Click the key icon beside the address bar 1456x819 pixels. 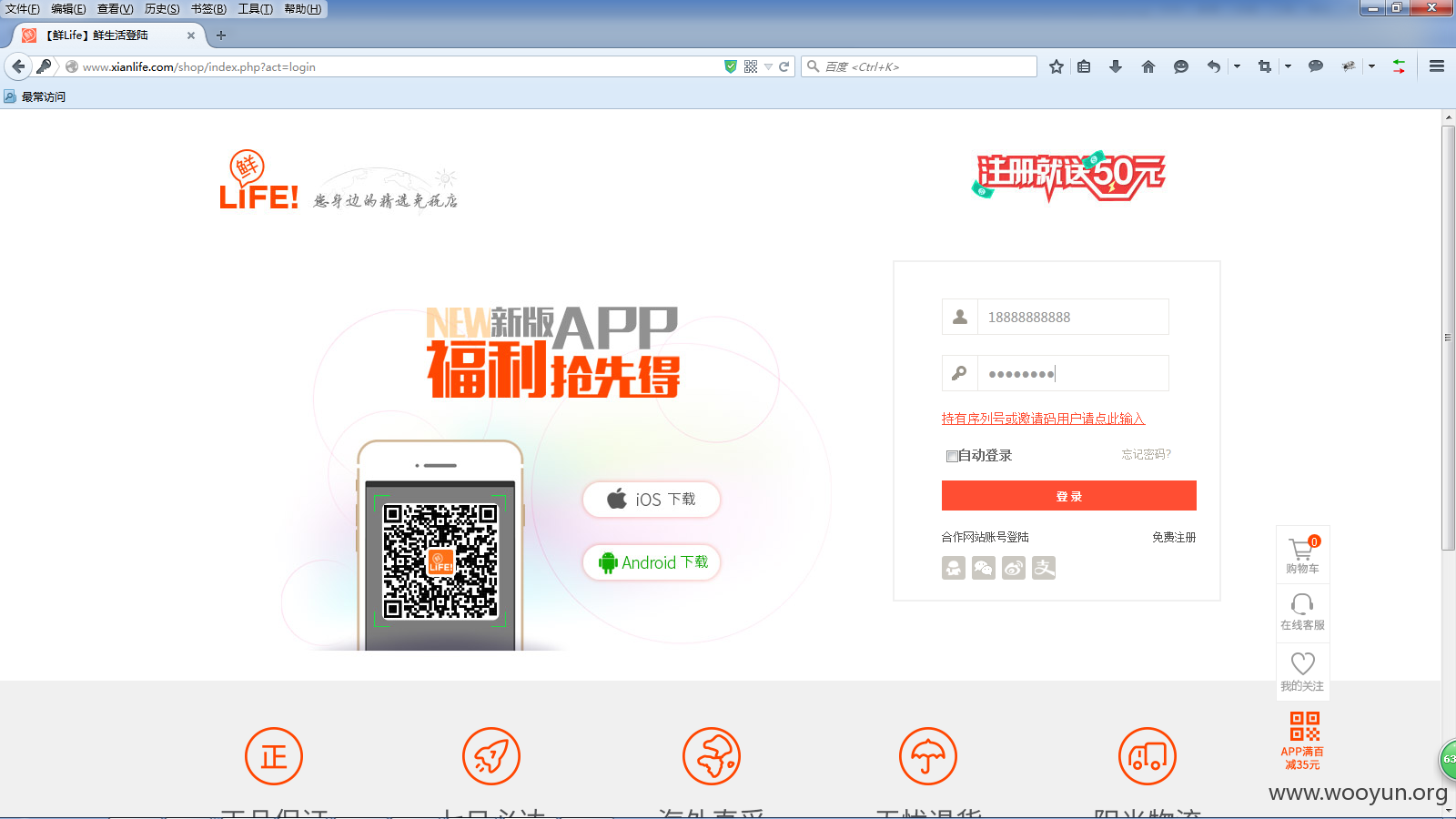point(44,66)
